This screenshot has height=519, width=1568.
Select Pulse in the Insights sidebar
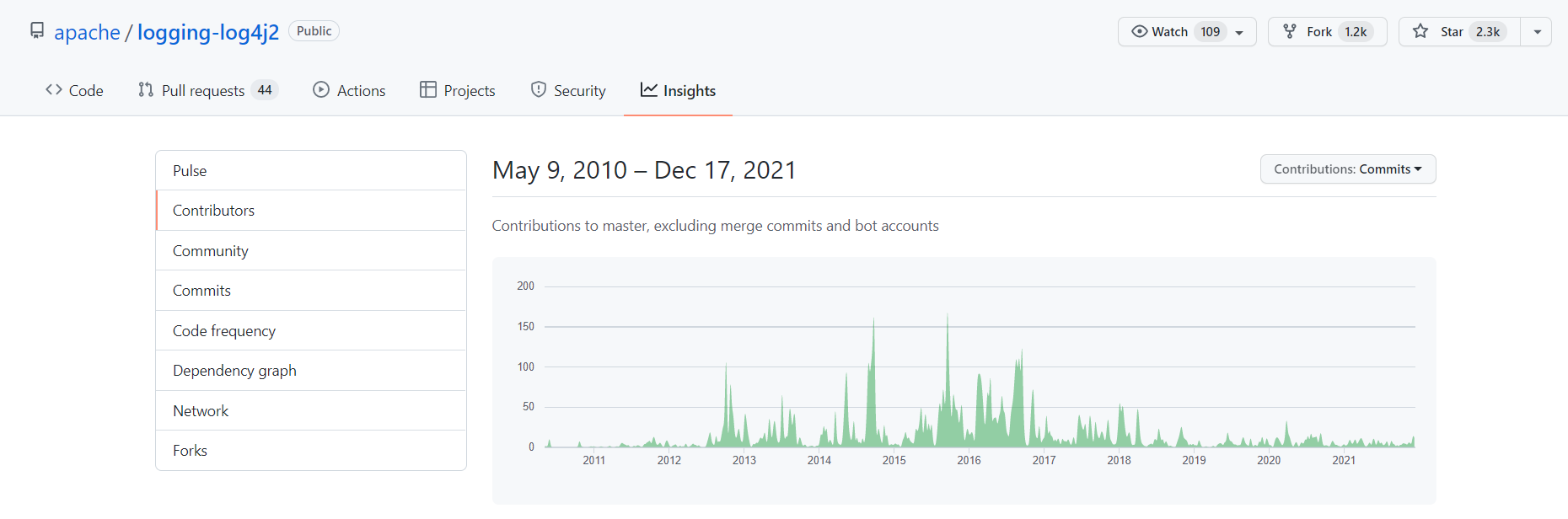[x=311, y=170]
